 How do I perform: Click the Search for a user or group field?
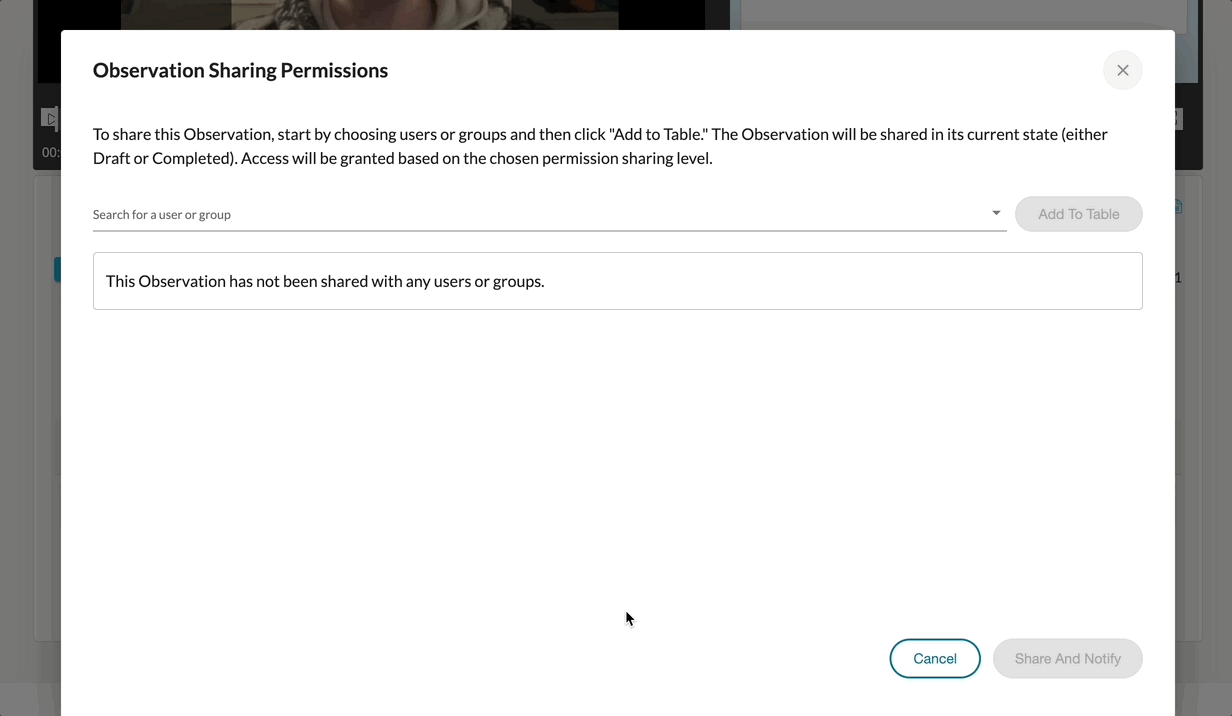point(540,214)
